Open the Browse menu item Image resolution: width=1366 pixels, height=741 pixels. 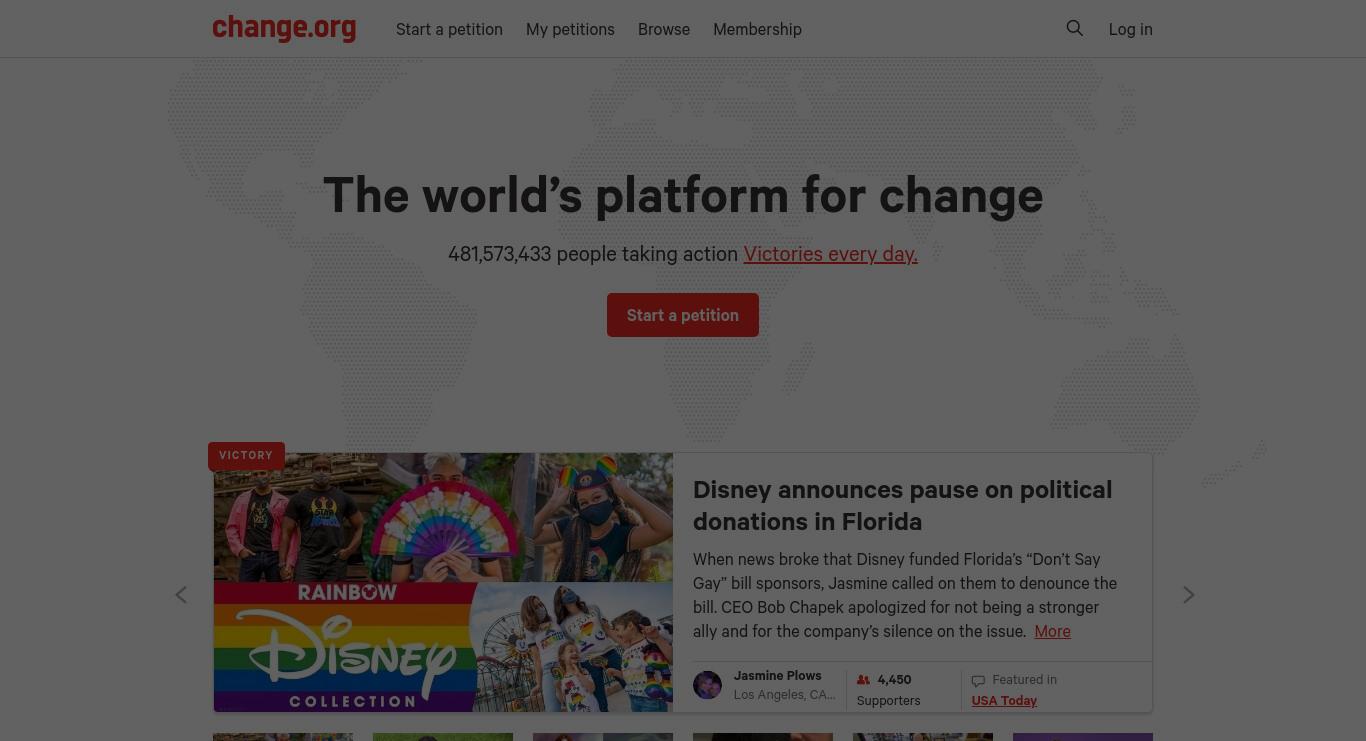[664, 29]
